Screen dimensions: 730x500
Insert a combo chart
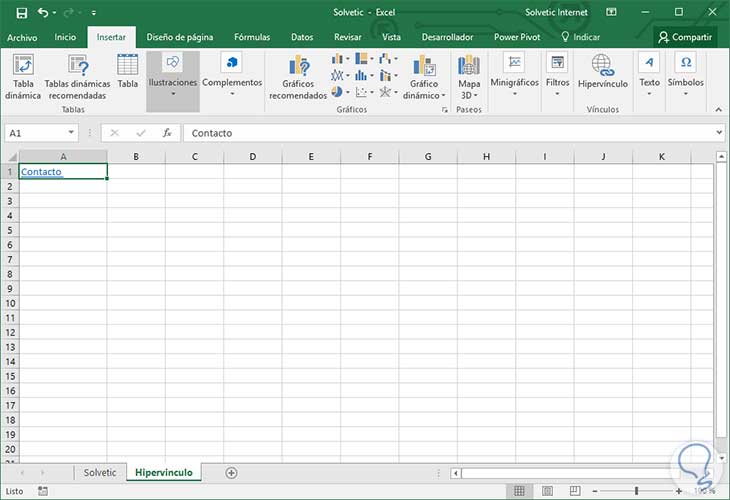pos(388,75)
